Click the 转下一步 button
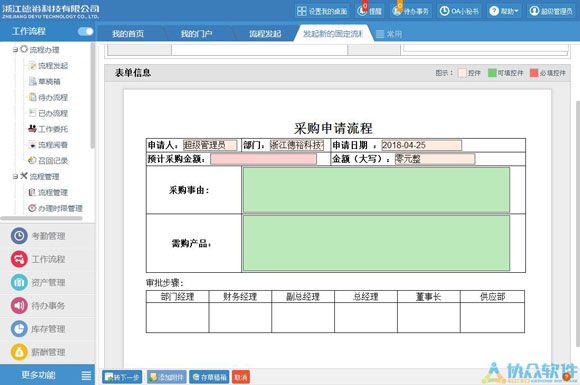This screenshot has width=580, height=385. [122, 377]
